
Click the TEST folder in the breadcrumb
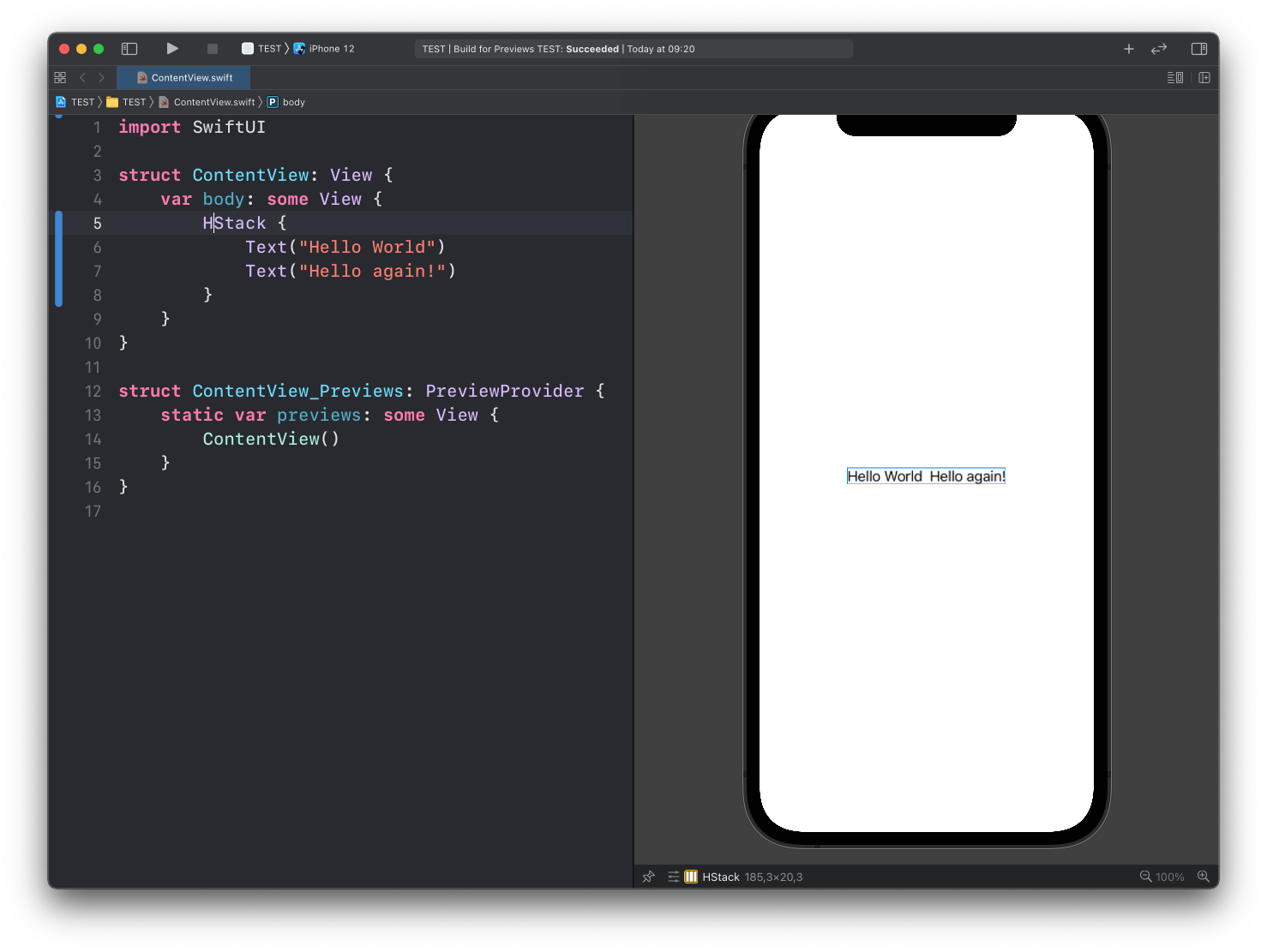click(127, 102)
